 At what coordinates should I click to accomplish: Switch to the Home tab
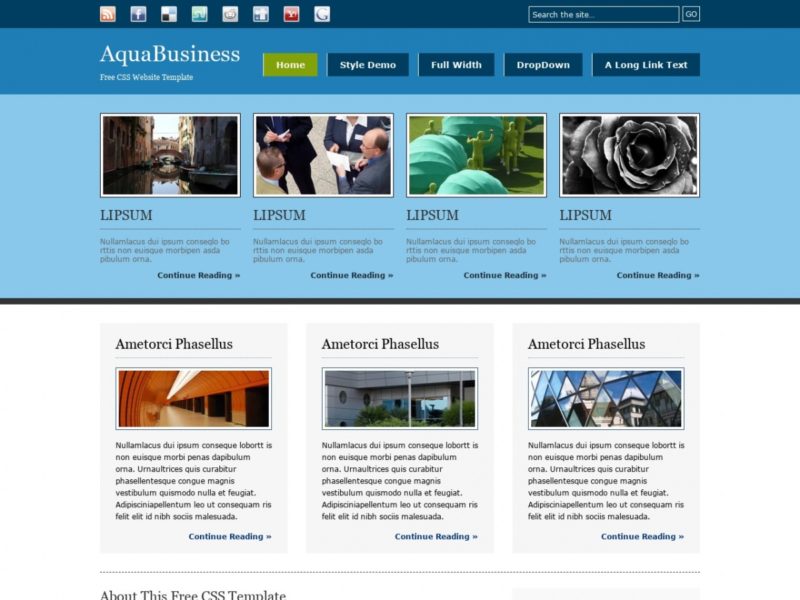coord(291,64)
